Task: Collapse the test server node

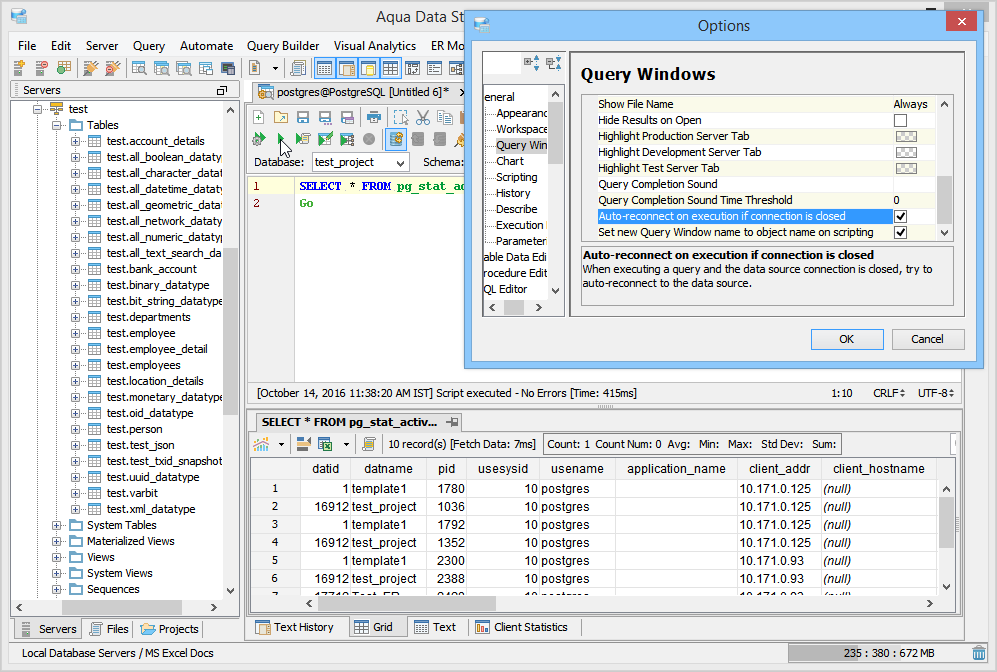Action: [38, 109]
